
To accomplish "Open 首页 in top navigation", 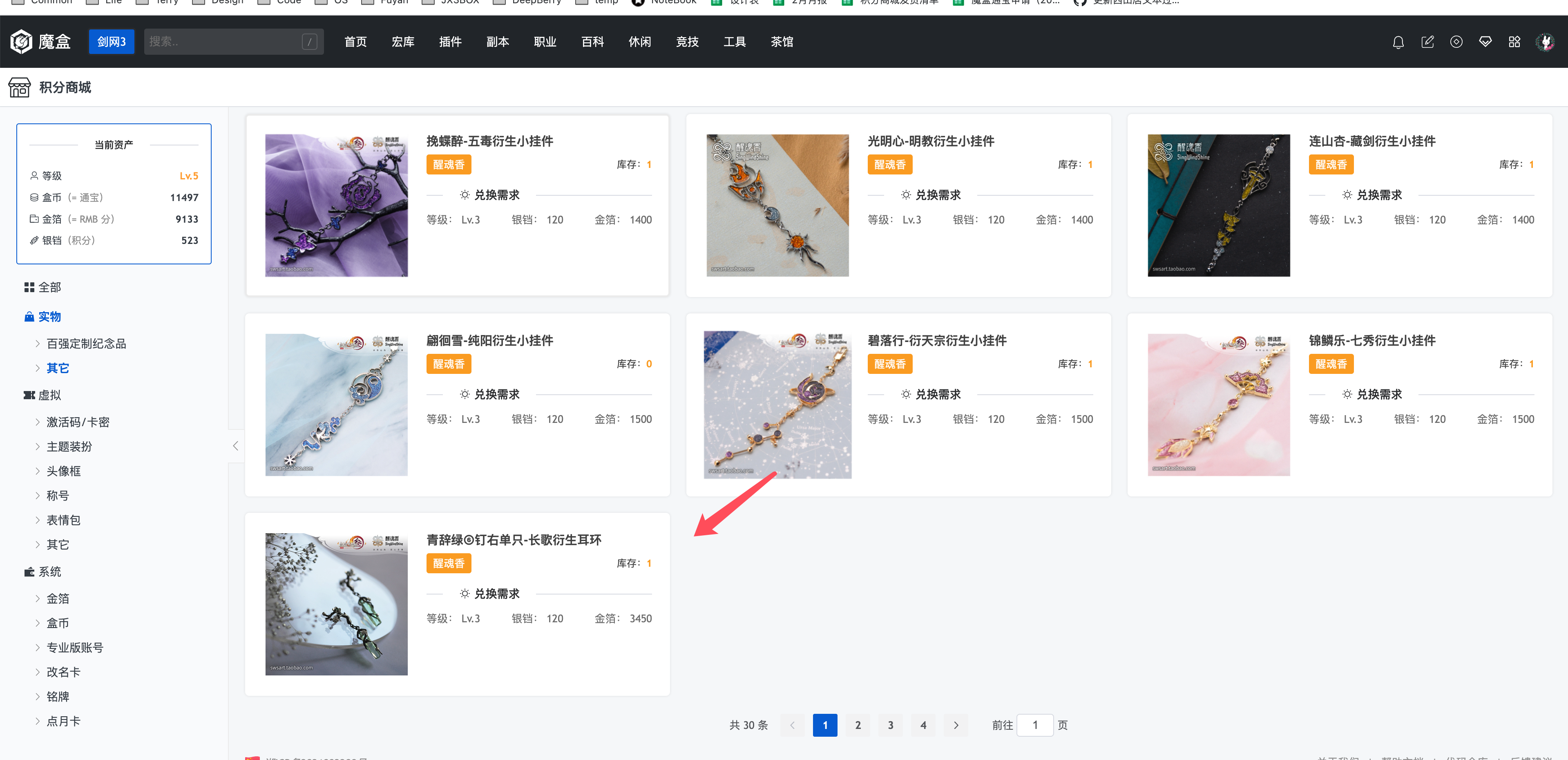I will [355, 41].
